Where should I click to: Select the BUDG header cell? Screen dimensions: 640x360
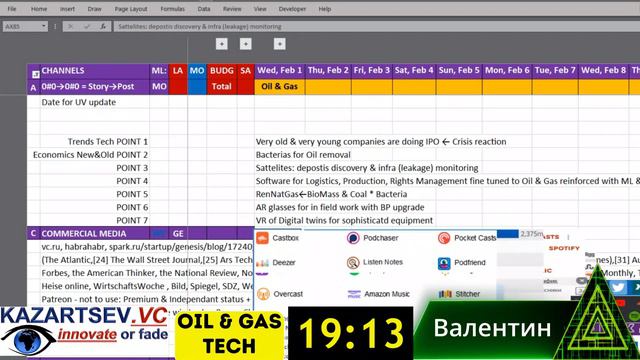[222, 71]
